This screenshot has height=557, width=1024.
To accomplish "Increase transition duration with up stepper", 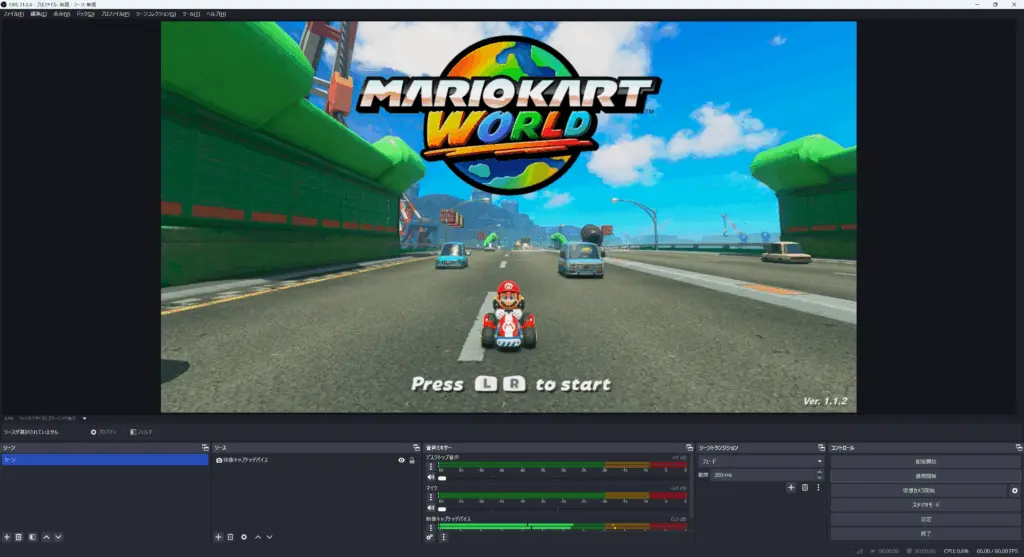I will click(x=820, y=472).
